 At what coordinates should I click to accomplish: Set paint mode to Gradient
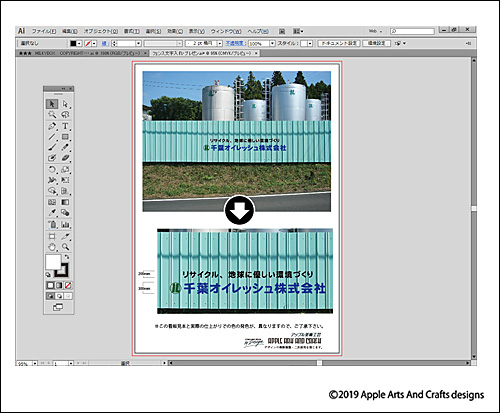(x=59, y=285)
